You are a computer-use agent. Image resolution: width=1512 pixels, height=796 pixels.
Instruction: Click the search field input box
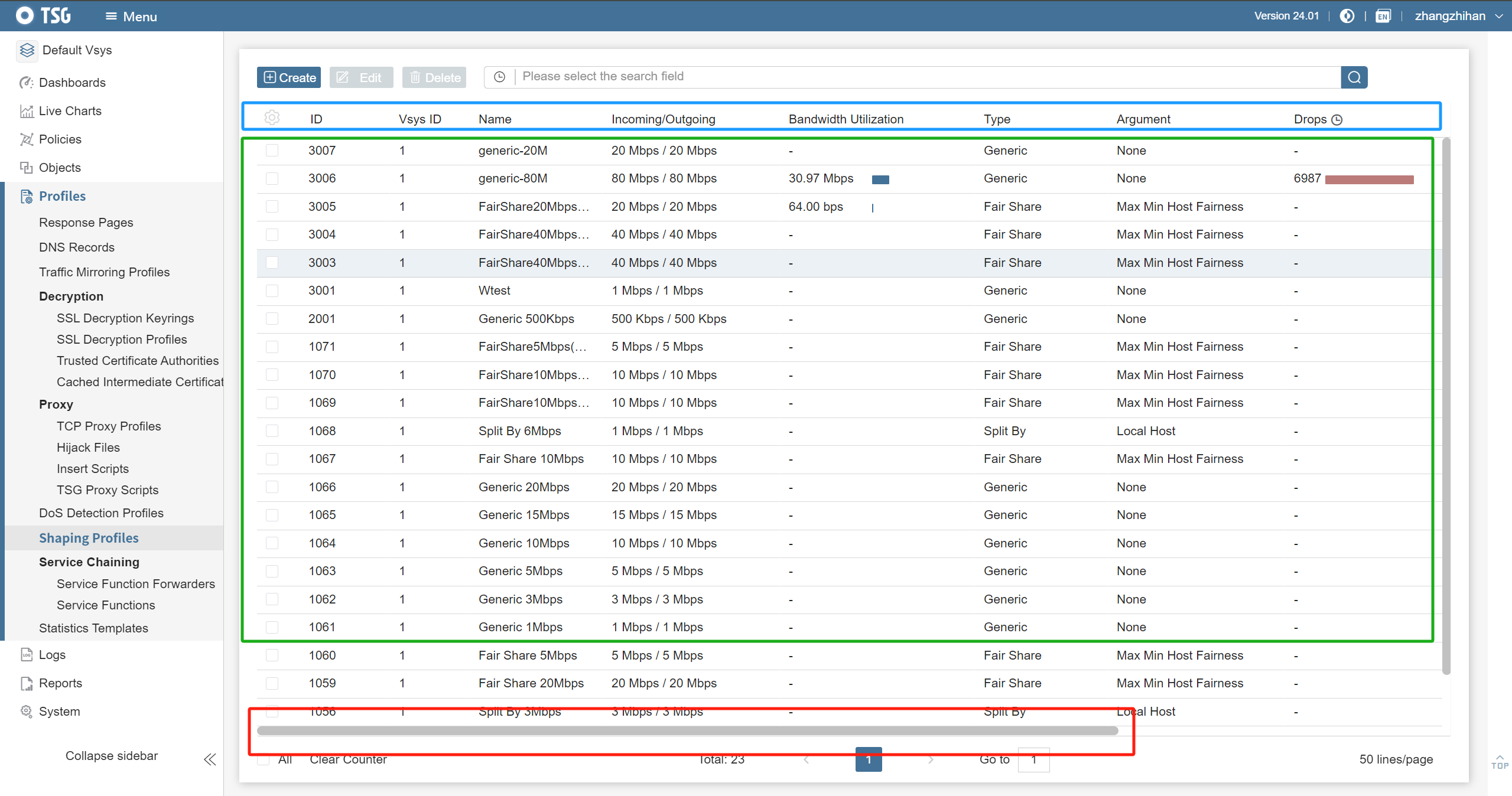click(928, 77)
